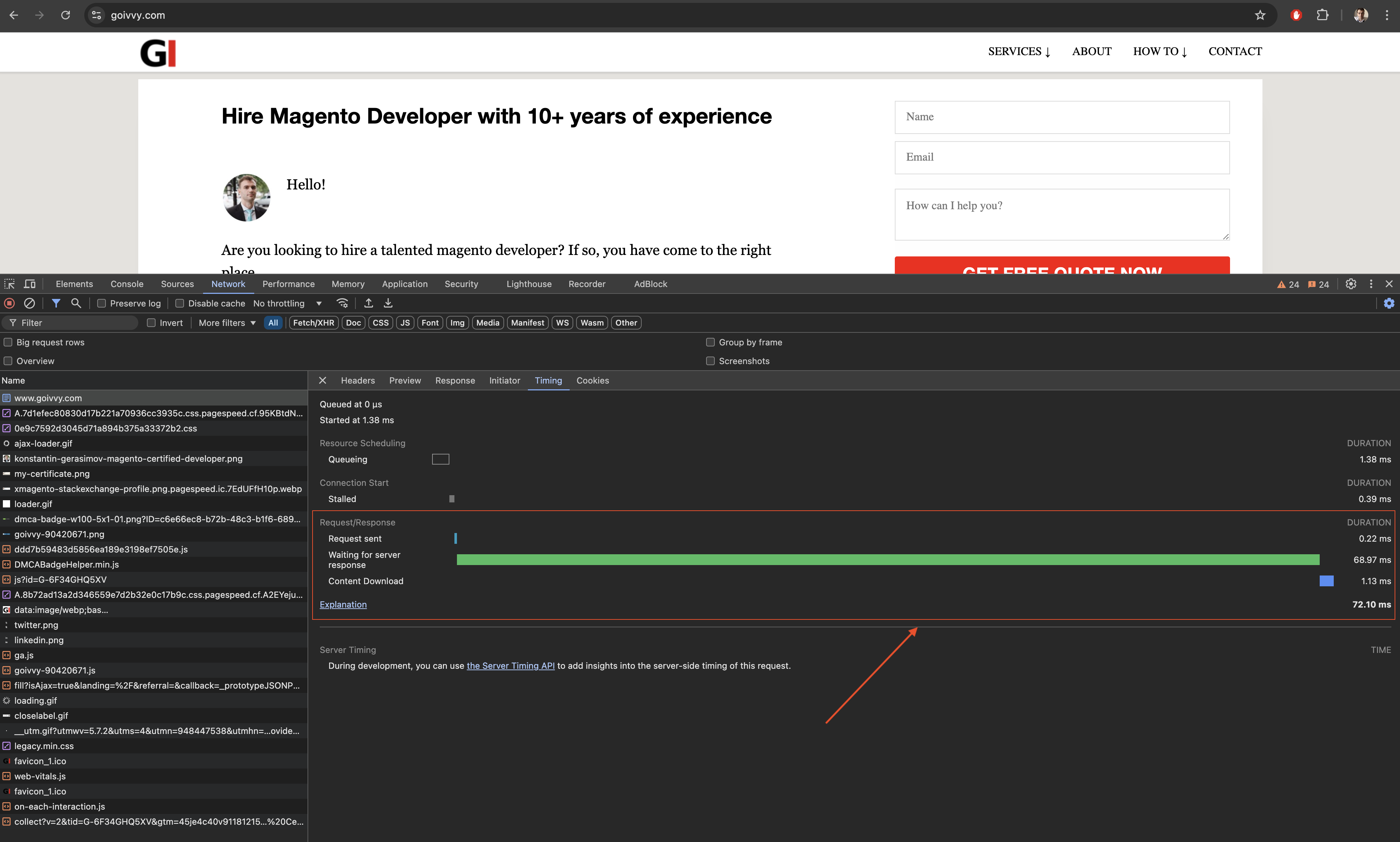Screen dimensions: 1400x842
Task: Click the inspect element picker icon
Action: (x=10, y=284)
